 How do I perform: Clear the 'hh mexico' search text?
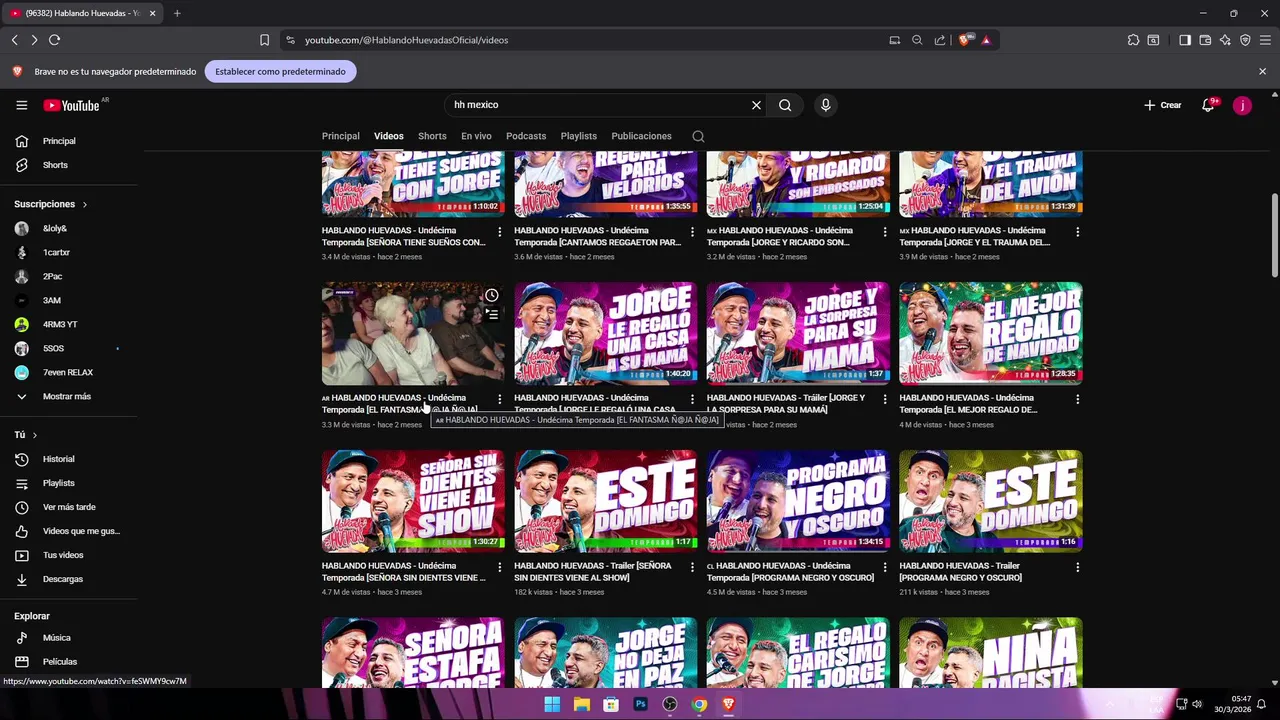[756, 105]
